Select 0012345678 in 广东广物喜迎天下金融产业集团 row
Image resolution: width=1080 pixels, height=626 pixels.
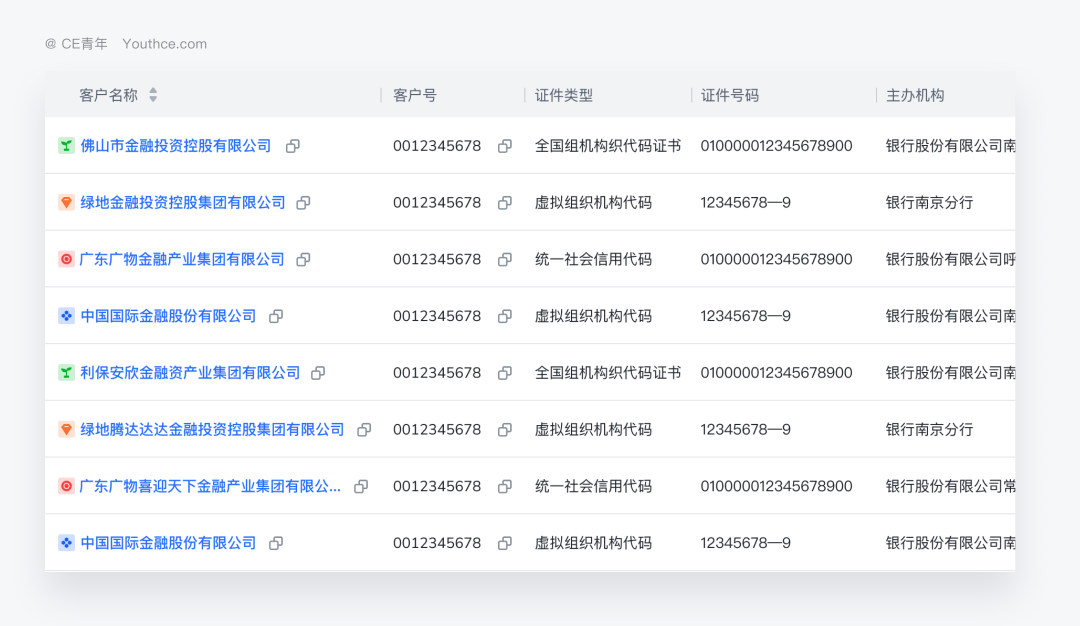(x=437, y=486)
